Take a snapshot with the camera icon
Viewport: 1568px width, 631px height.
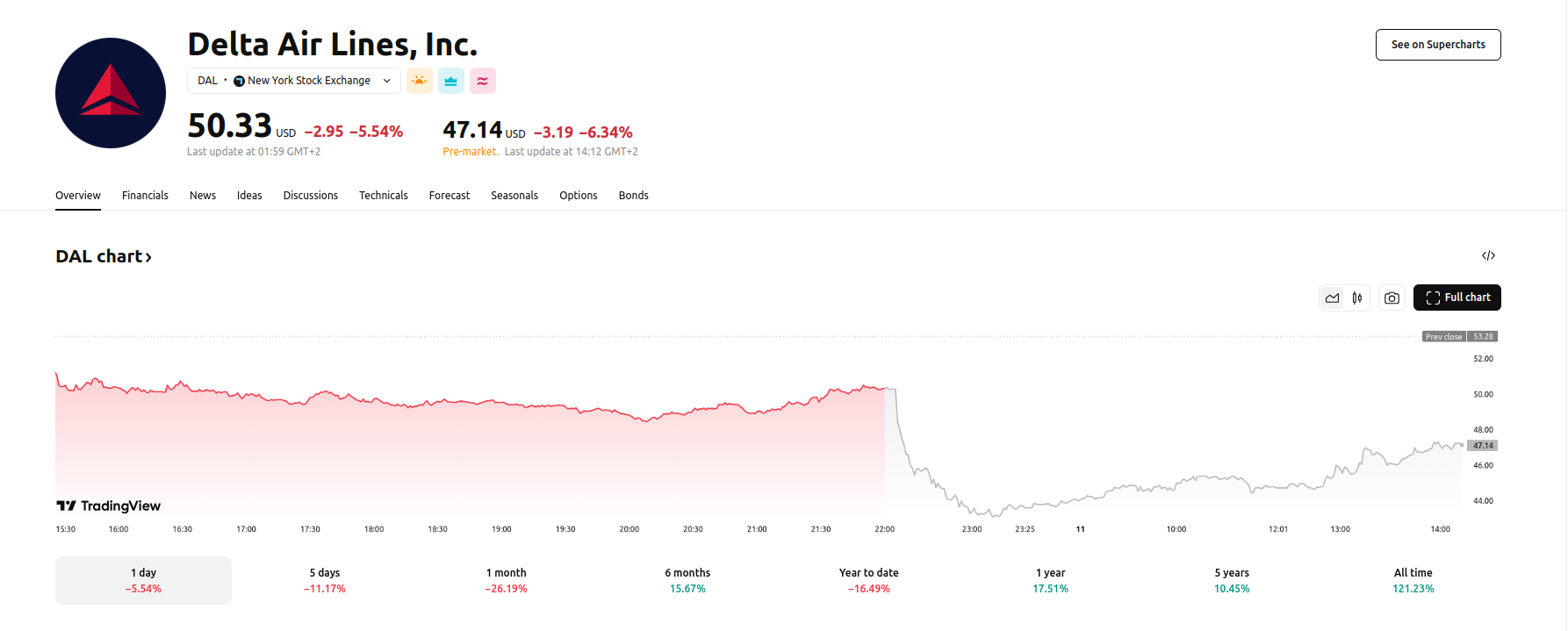(x=1392, y=298)
